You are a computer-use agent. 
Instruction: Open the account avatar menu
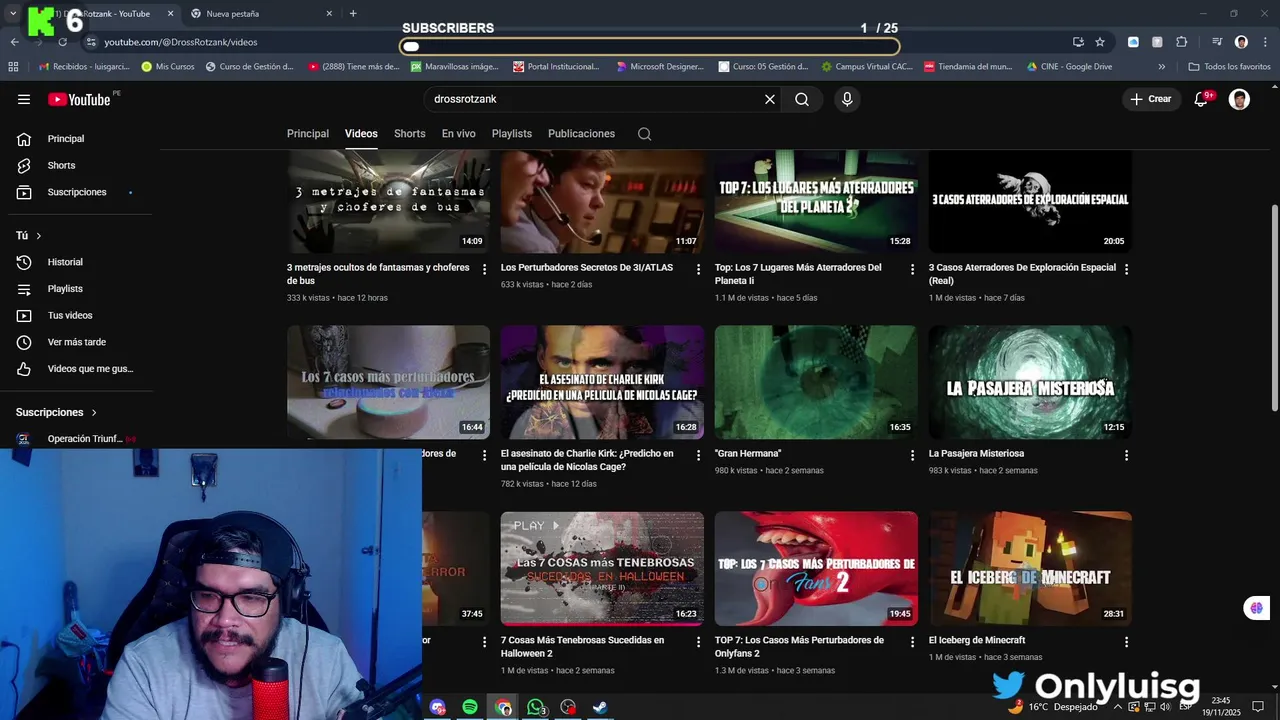[x=1239, y=99]
